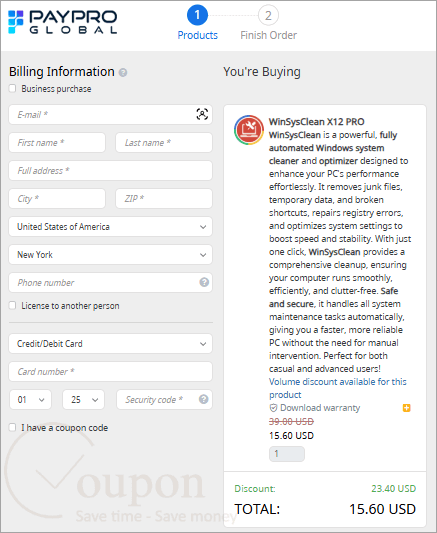
Task: Focus the E-mail input field
Action: pos(110,115)
